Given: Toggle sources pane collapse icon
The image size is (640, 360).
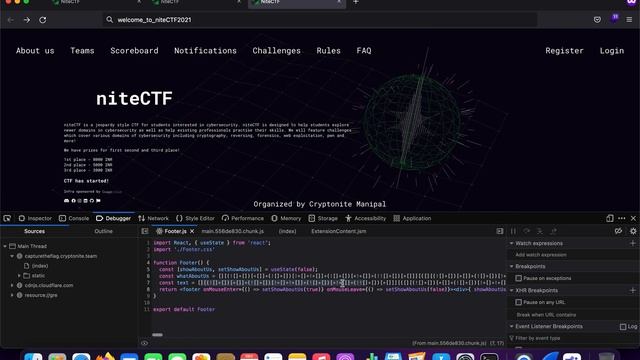Looking at the screenshot, I should coord(144,231).
